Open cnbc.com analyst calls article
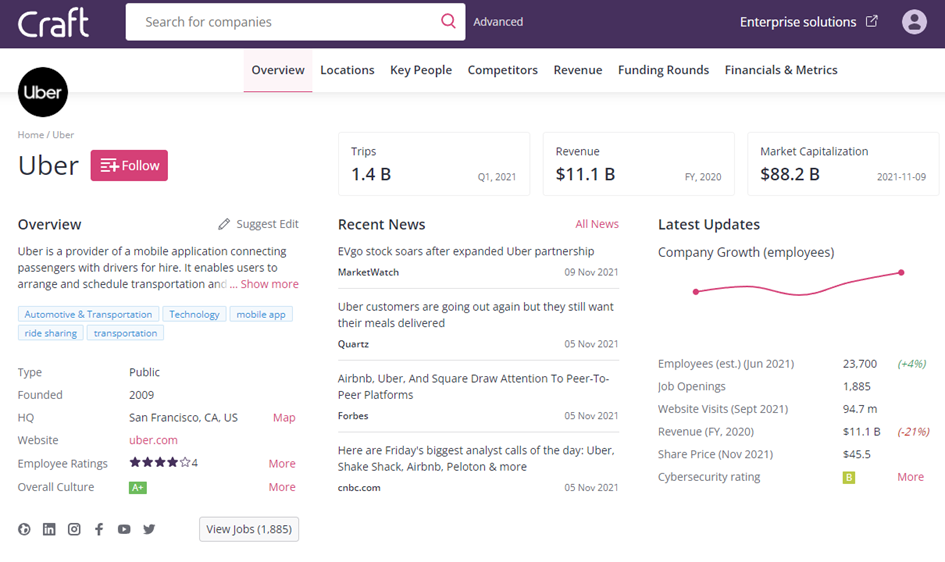Screen dimensions: 945x562 (476, 458)
